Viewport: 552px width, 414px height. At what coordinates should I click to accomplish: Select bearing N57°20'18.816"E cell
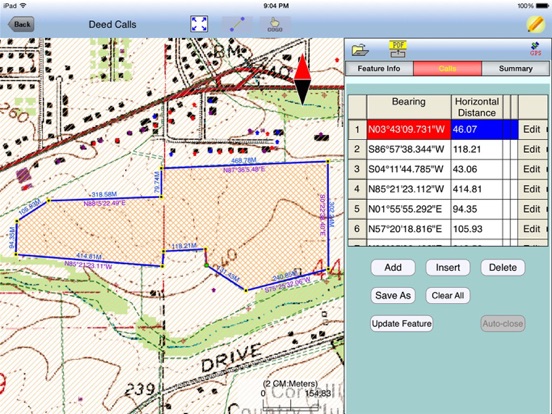pyautogui.click(x=409, y=229)
